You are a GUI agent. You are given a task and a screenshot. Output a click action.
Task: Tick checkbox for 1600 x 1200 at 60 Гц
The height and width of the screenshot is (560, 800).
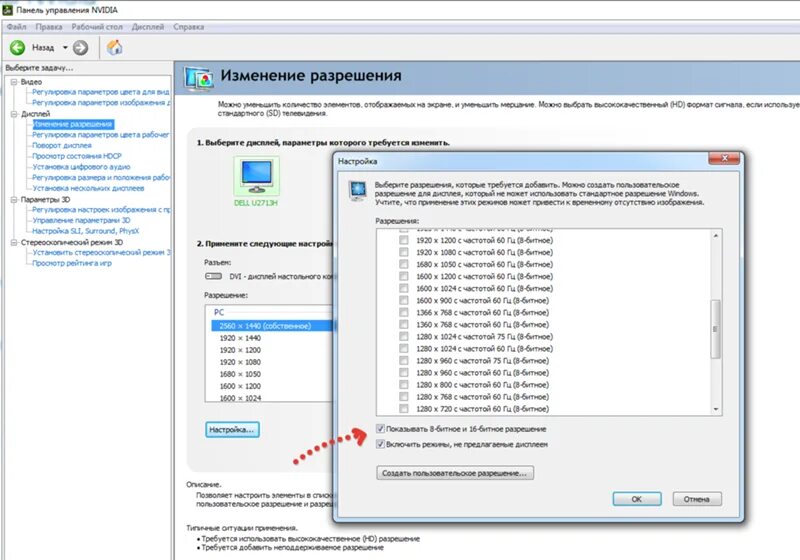404,276
